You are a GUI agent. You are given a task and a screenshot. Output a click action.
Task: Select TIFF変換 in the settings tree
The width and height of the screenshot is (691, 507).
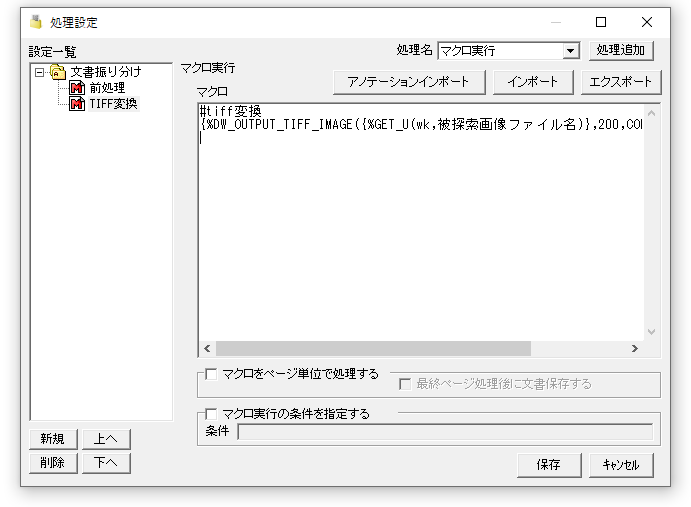click(114, 104)
